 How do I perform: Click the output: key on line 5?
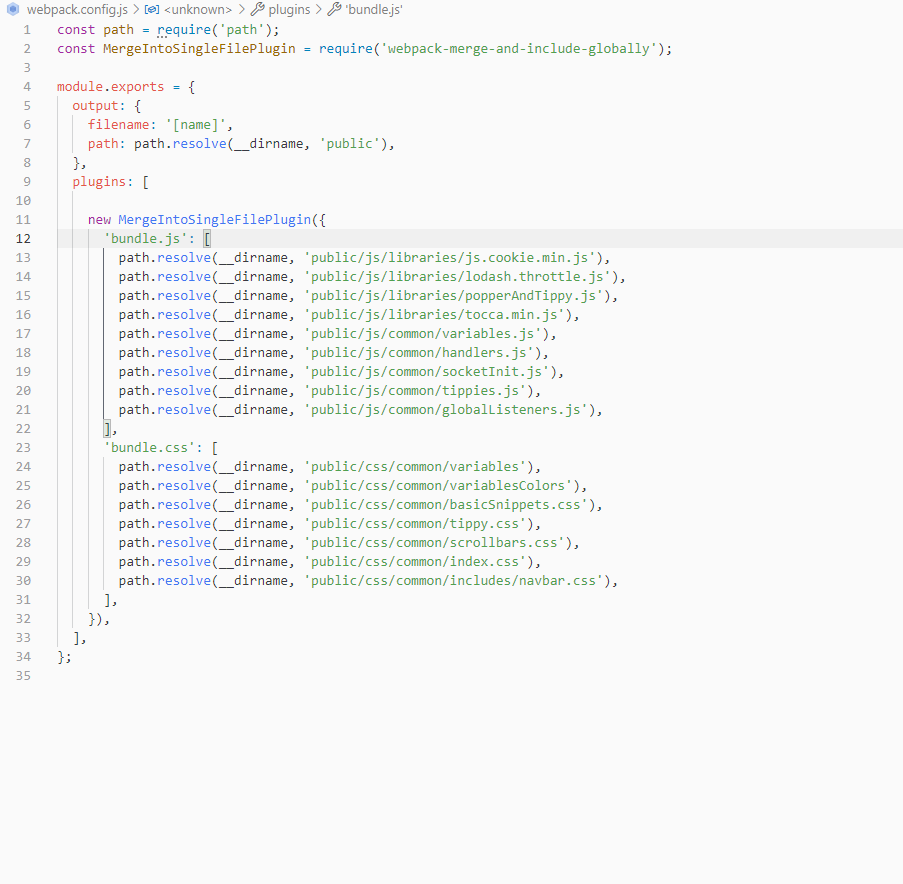tap(98, 106)
